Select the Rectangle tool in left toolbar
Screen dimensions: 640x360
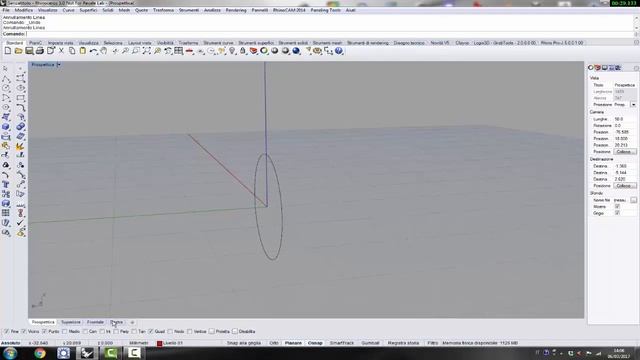[x=20, y=98]
